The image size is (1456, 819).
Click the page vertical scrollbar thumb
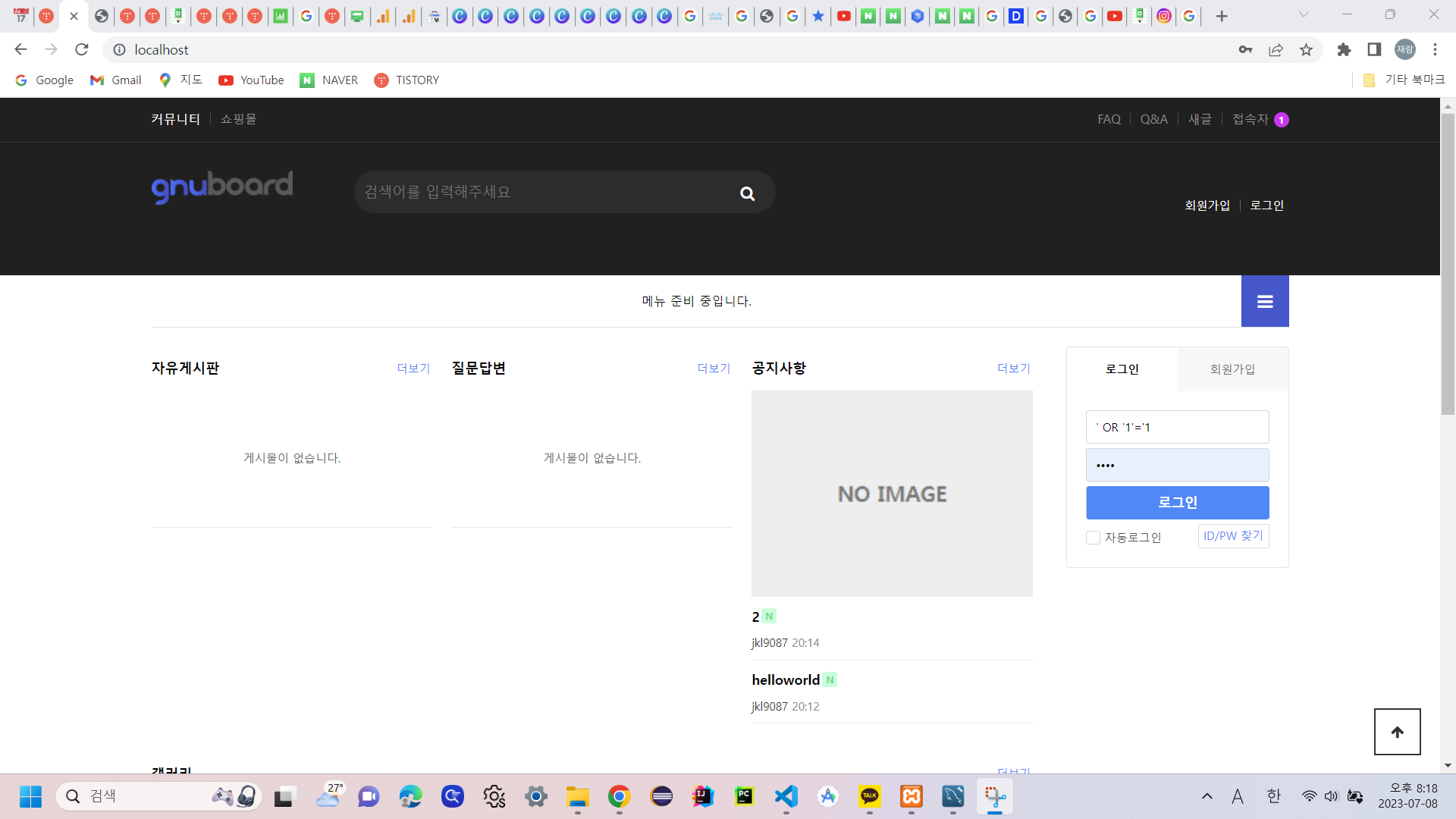(x=1448, y=265)
